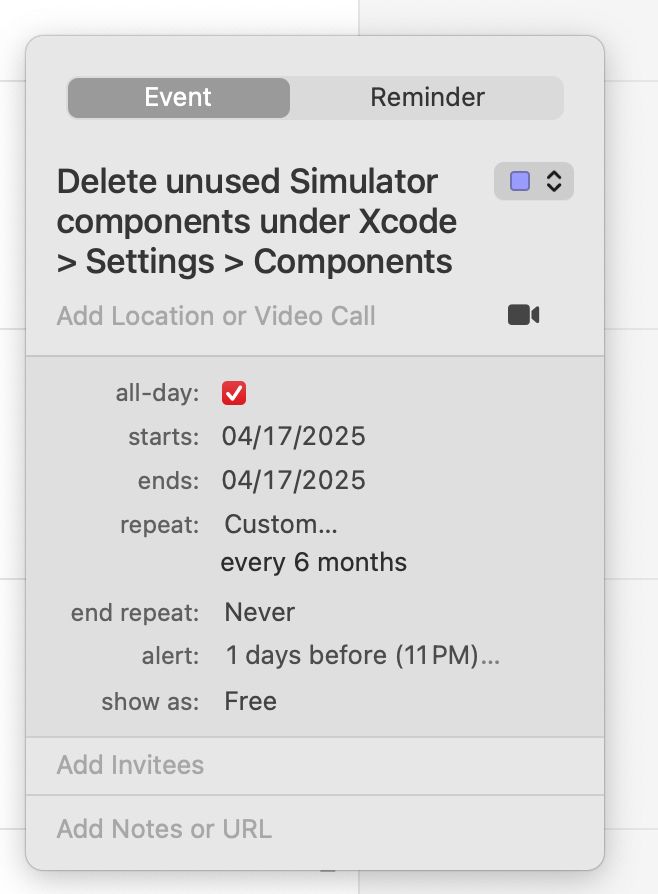Open the calendar color picker popup
This screenshot has height=894, width=658.
(534, 181)
